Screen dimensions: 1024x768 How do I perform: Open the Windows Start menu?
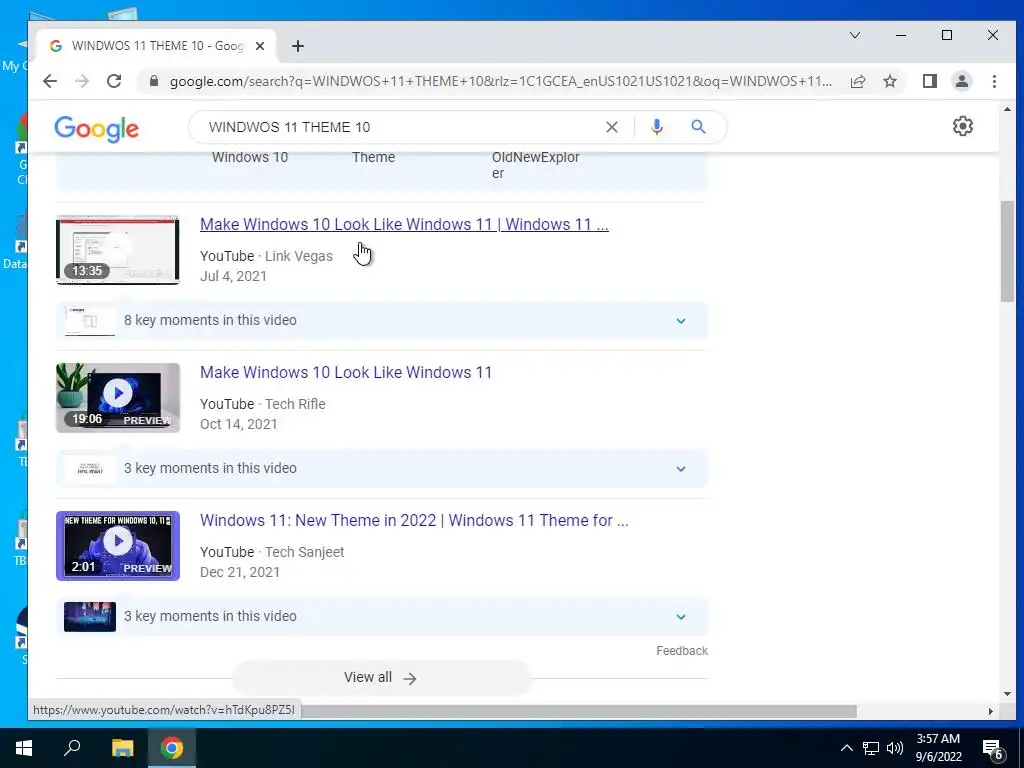[x=24, y=748]
